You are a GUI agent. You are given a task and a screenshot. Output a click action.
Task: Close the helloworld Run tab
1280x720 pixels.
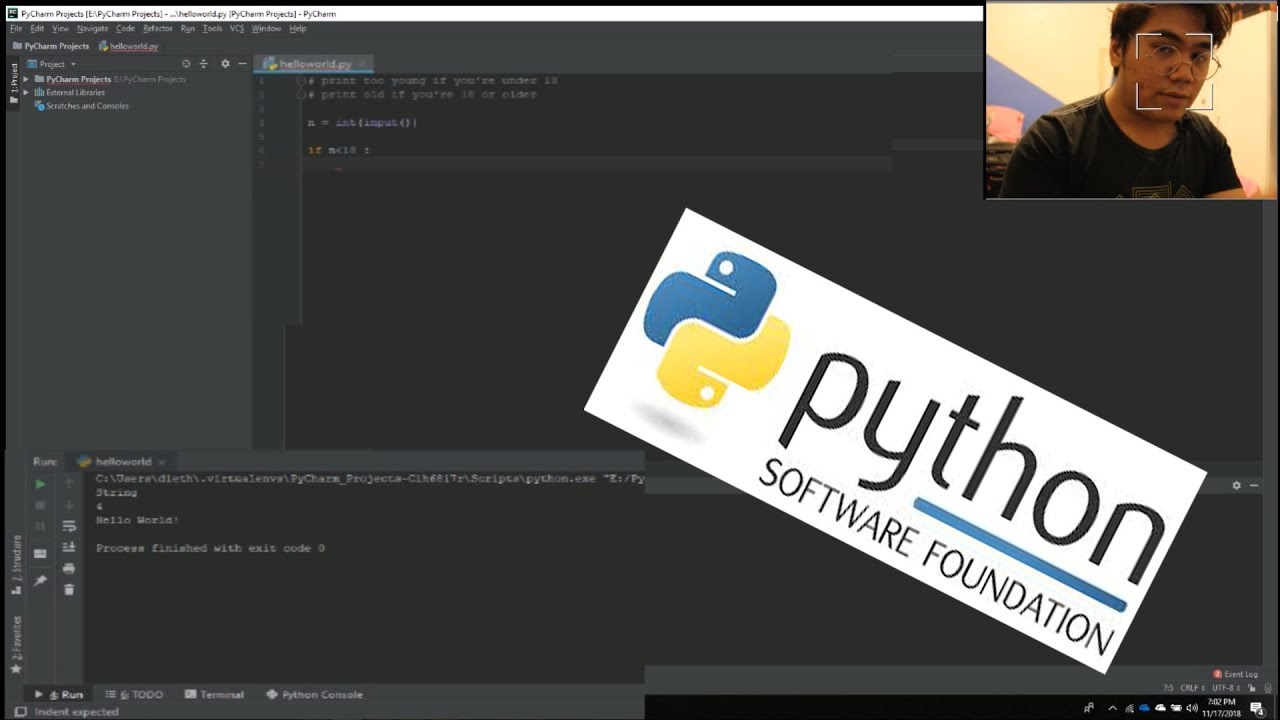pos(161,462)
